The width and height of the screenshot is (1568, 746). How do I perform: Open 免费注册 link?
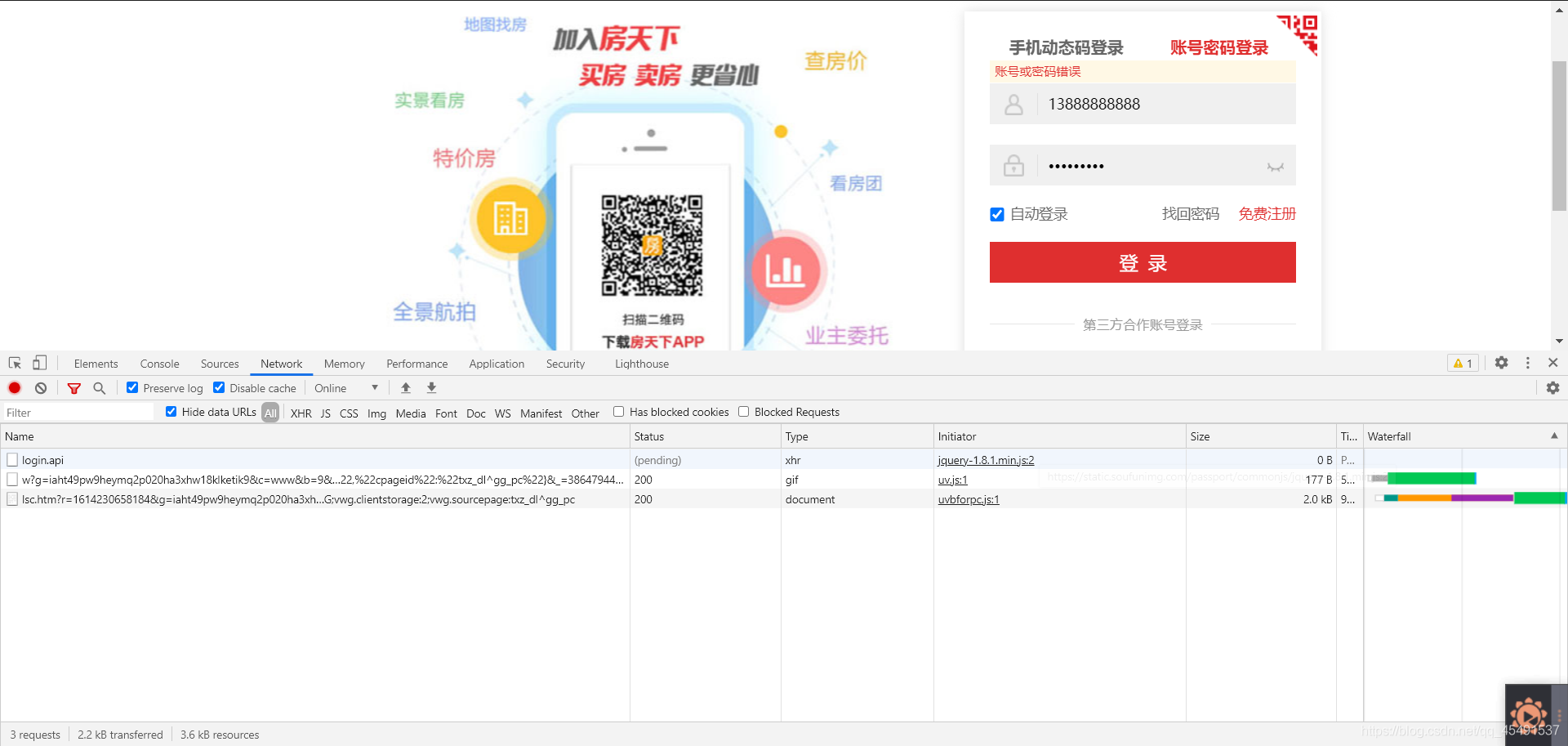point(1267,214)
